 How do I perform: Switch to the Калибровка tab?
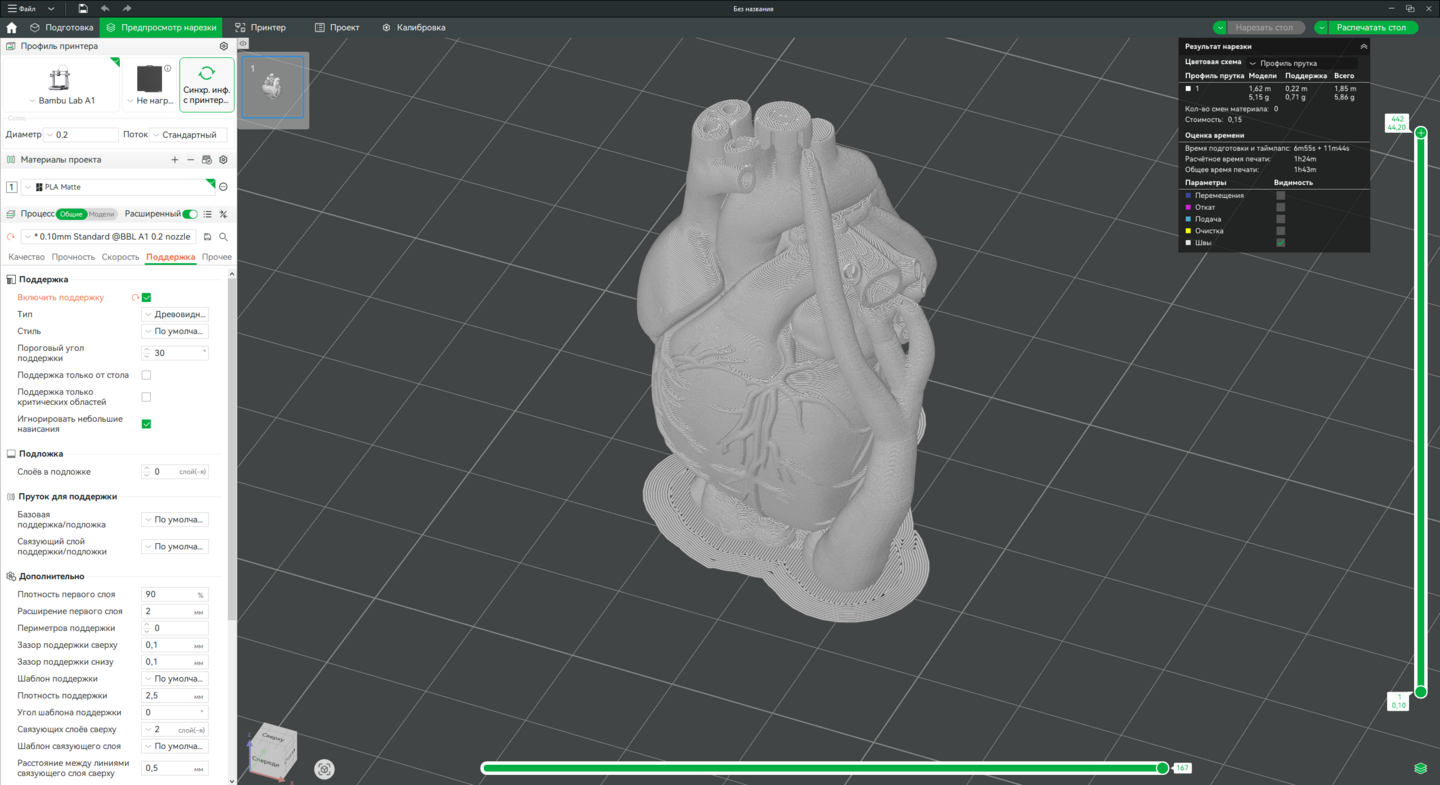coord(413,28)
